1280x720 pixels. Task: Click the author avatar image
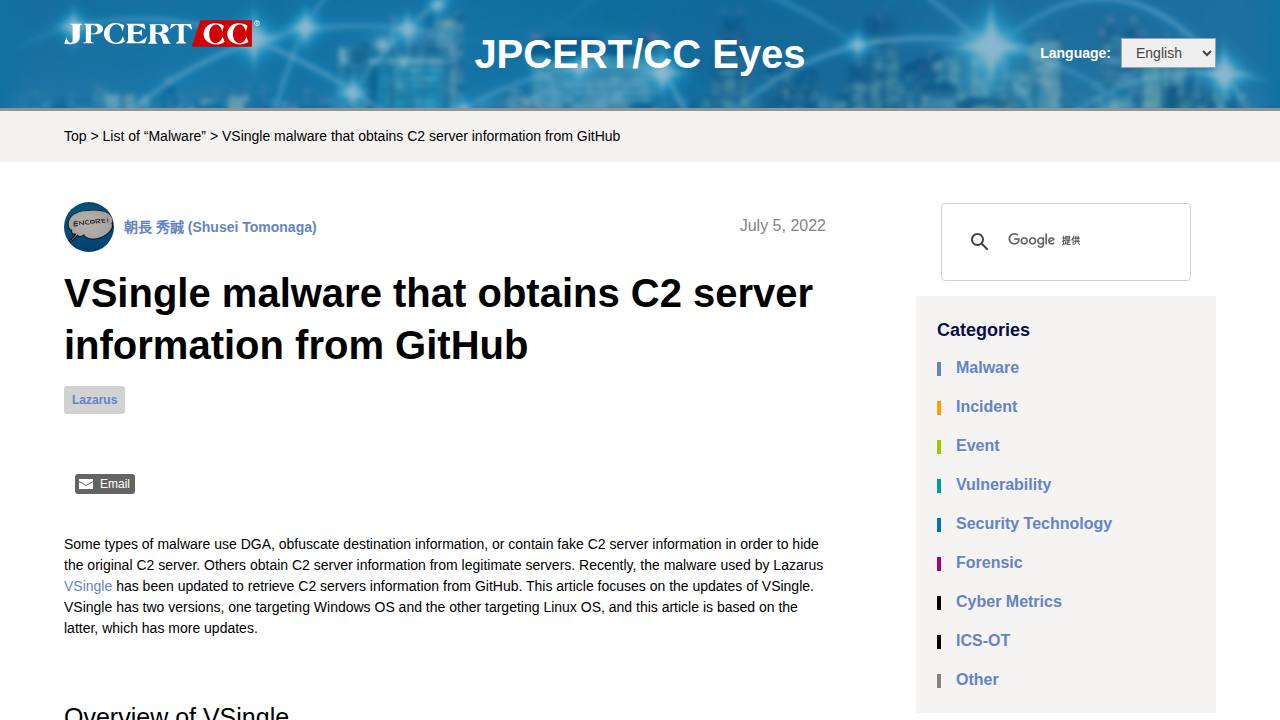tap(89, 227)
